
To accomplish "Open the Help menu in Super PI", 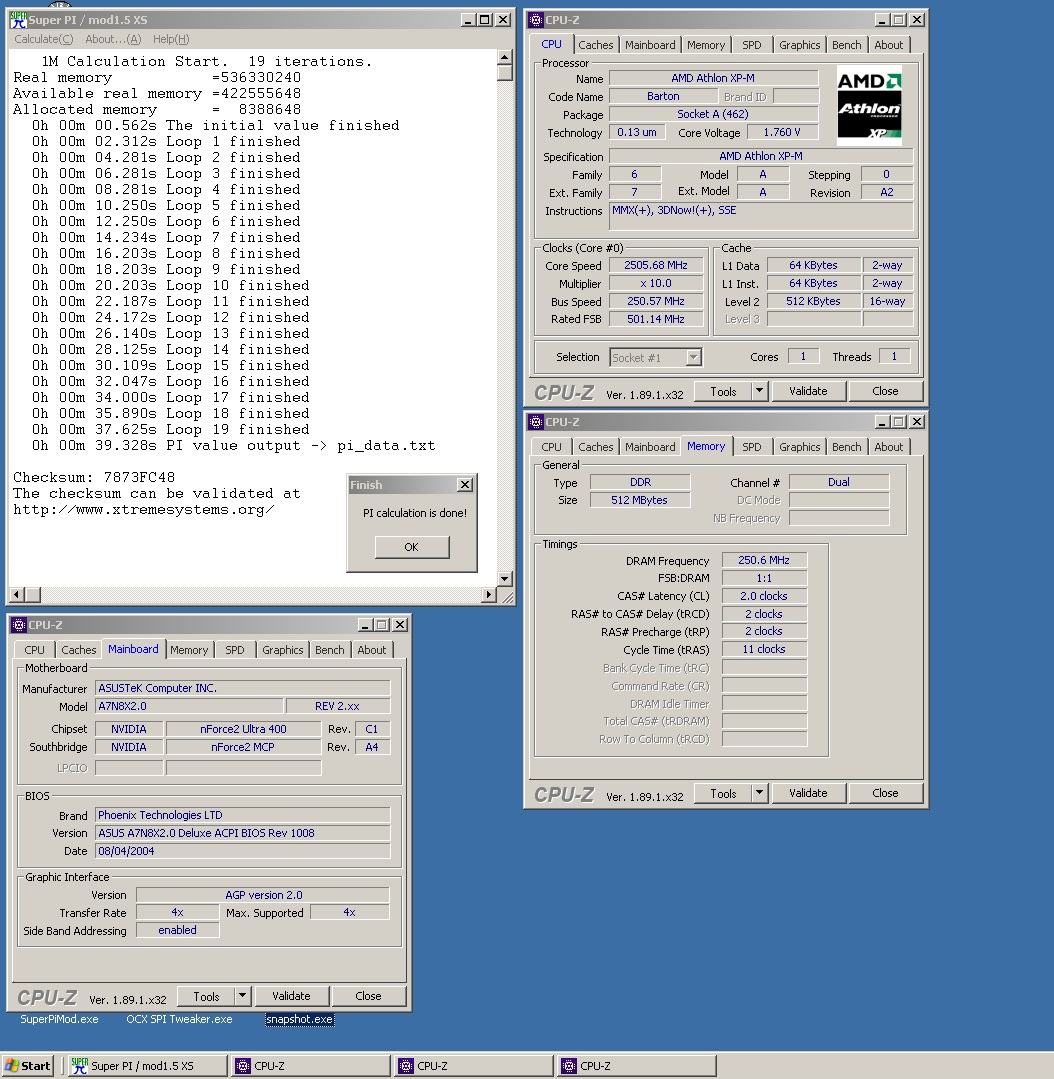I will tap(171, 39).
